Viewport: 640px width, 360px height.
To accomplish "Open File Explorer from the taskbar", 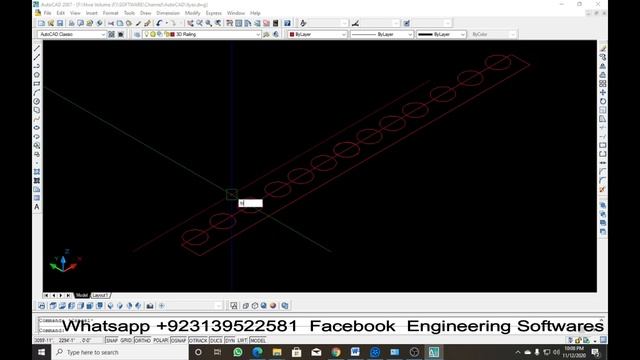I will click(277, 352).
